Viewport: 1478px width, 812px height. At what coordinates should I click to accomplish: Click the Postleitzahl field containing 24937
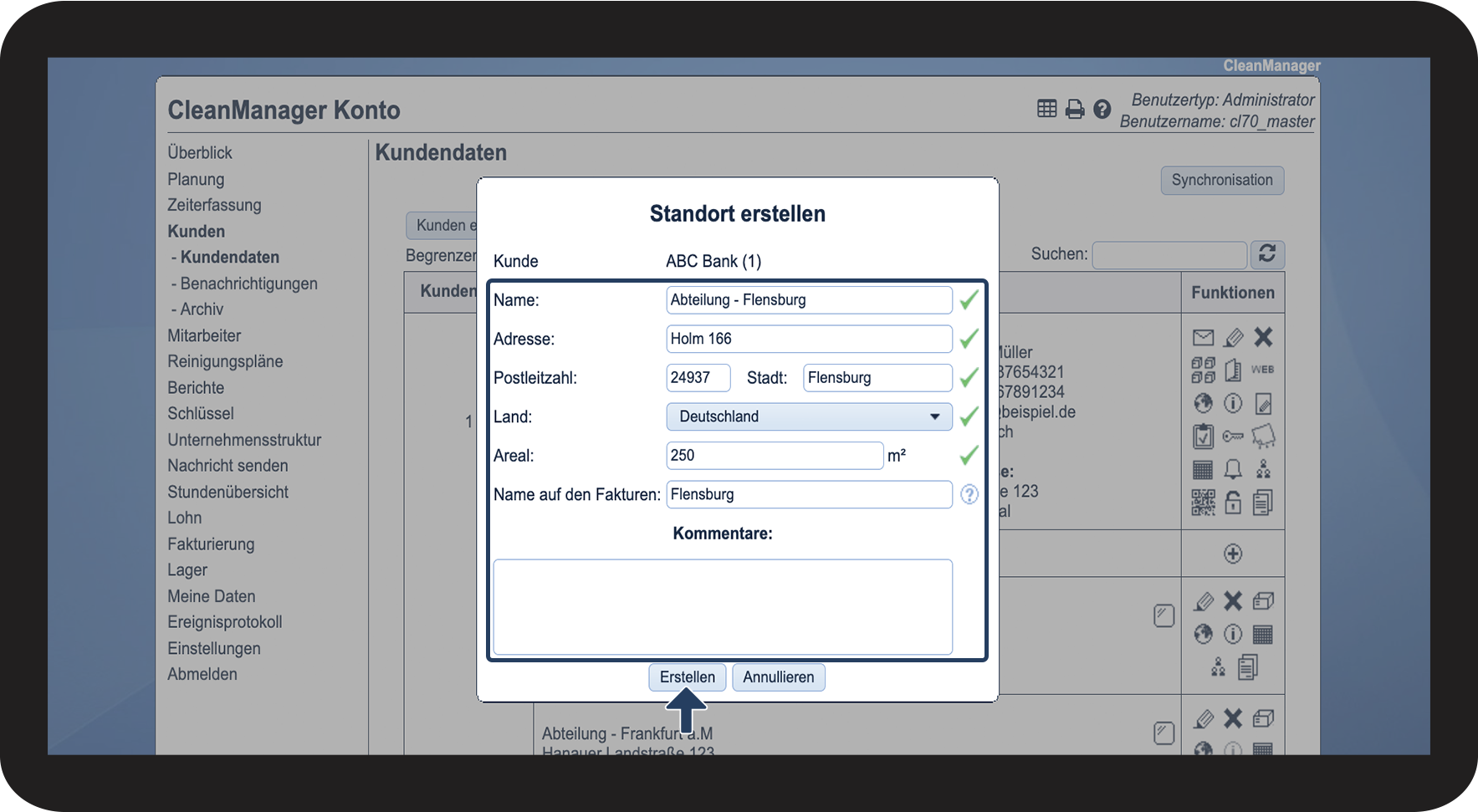[x=698, y=378]
